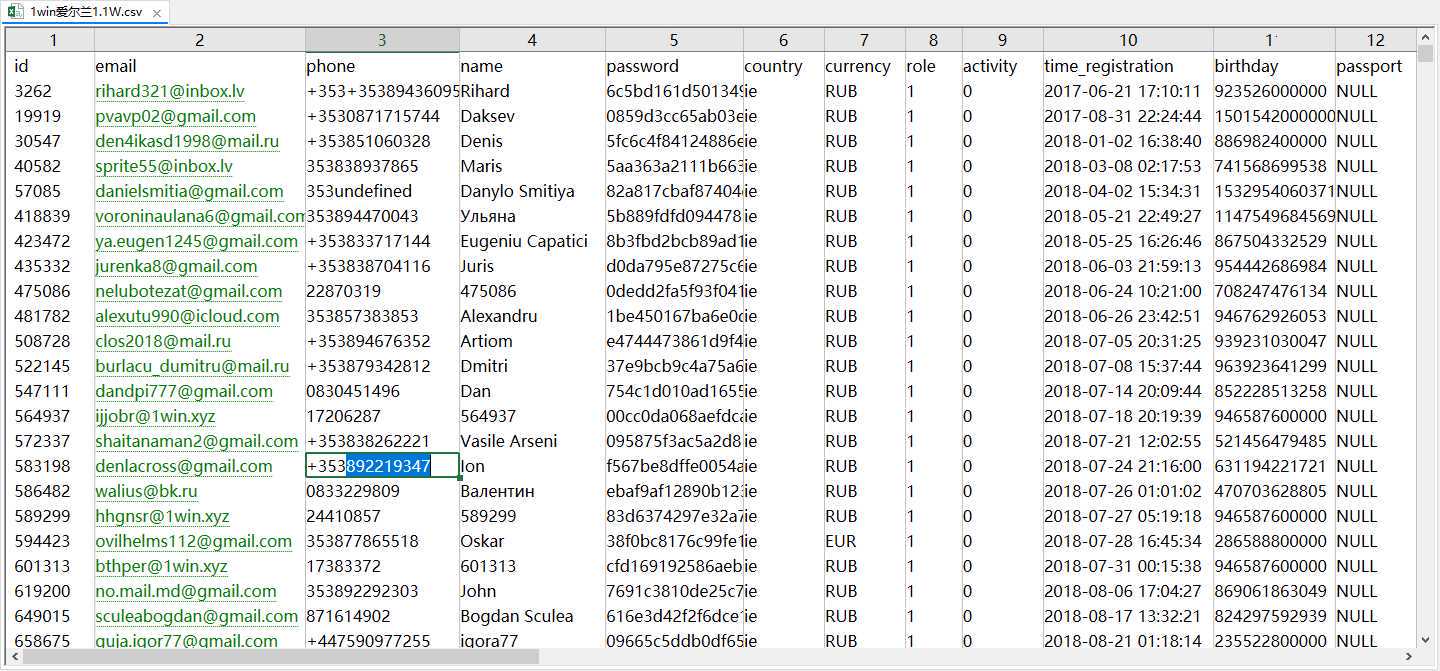Select column header 2
1440x671 pixels.
pos(200,40)
